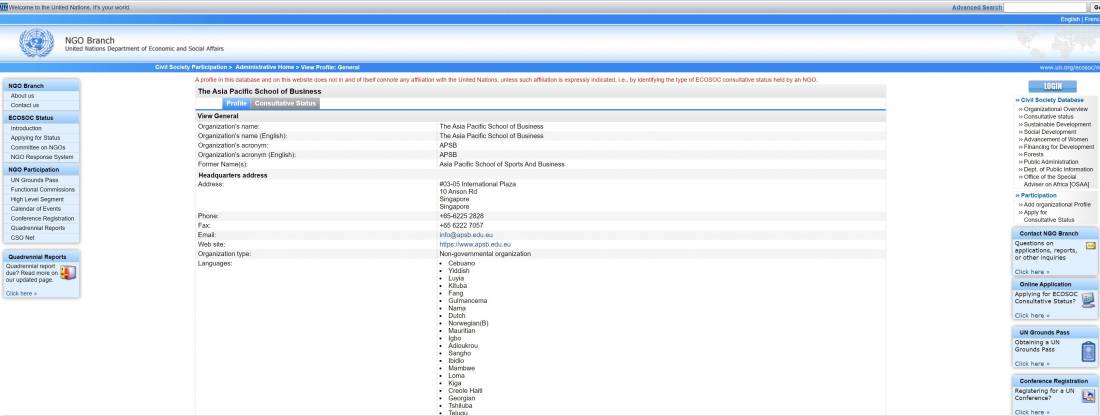This screenshot has height=416, width=1100.
Task: Open the right panel Consultative status link
Action: point(1048,117)
